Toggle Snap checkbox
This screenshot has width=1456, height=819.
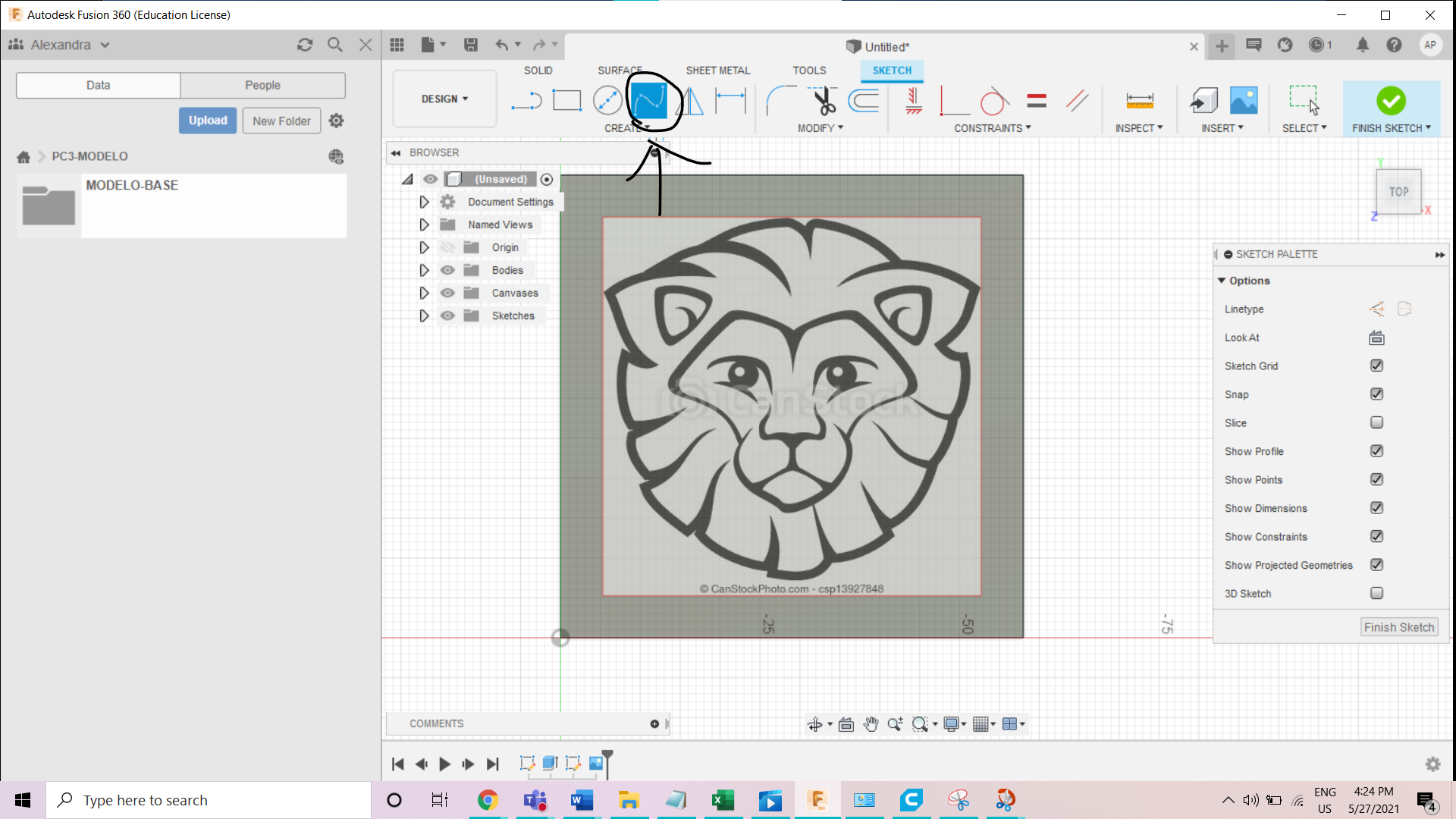1376,394
